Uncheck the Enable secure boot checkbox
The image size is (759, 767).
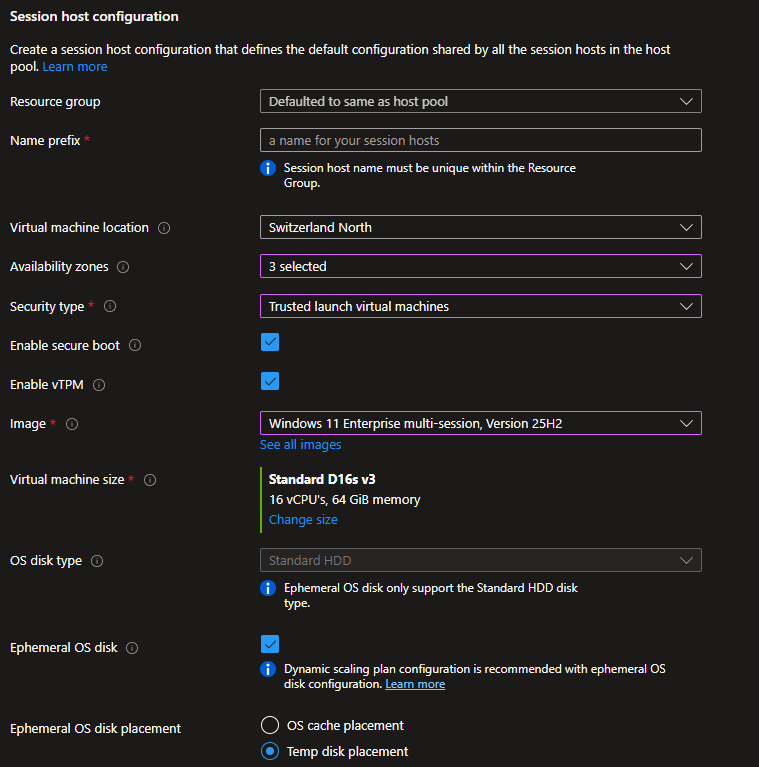coord(270,343)
